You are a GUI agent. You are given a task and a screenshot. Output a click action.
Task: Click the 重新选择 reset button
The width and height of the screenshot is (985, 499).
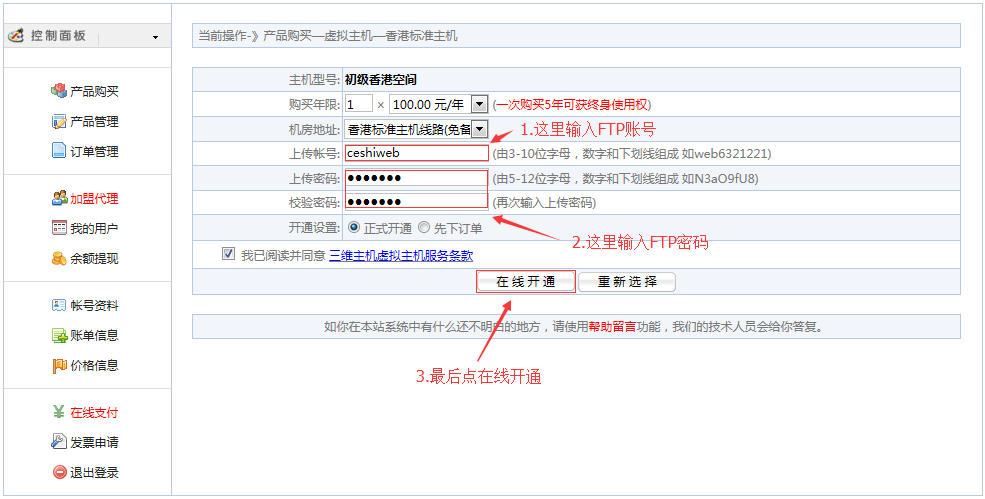(627, 282)
